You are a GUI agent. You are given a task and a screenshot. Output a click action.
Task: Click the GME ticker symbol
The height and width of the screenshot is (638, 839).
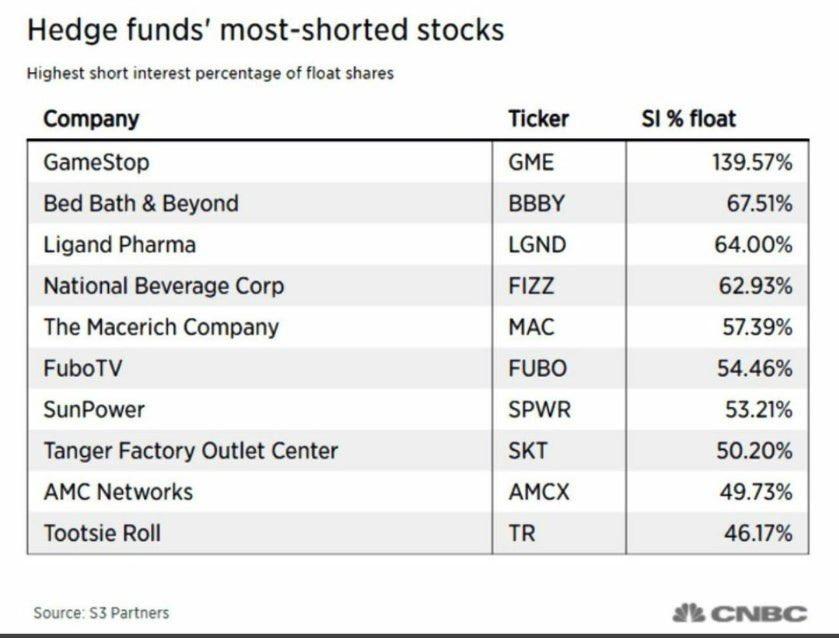(531, 163)
